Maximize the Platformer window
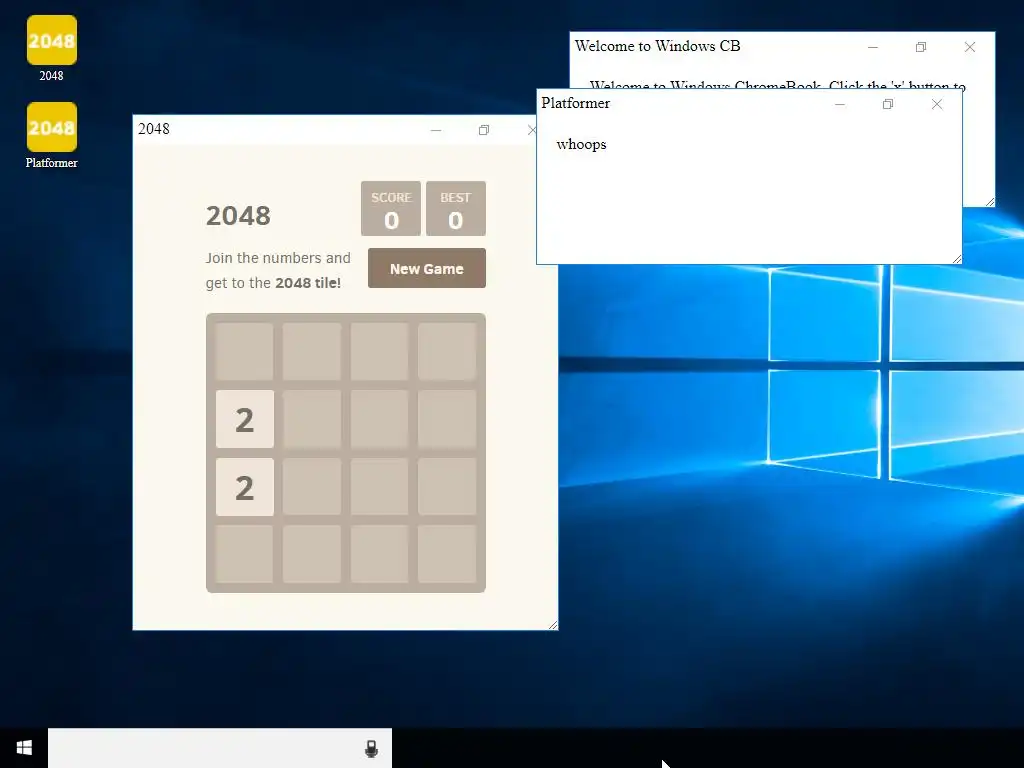This screenshot has height=768, width=1024. [888, 104]
